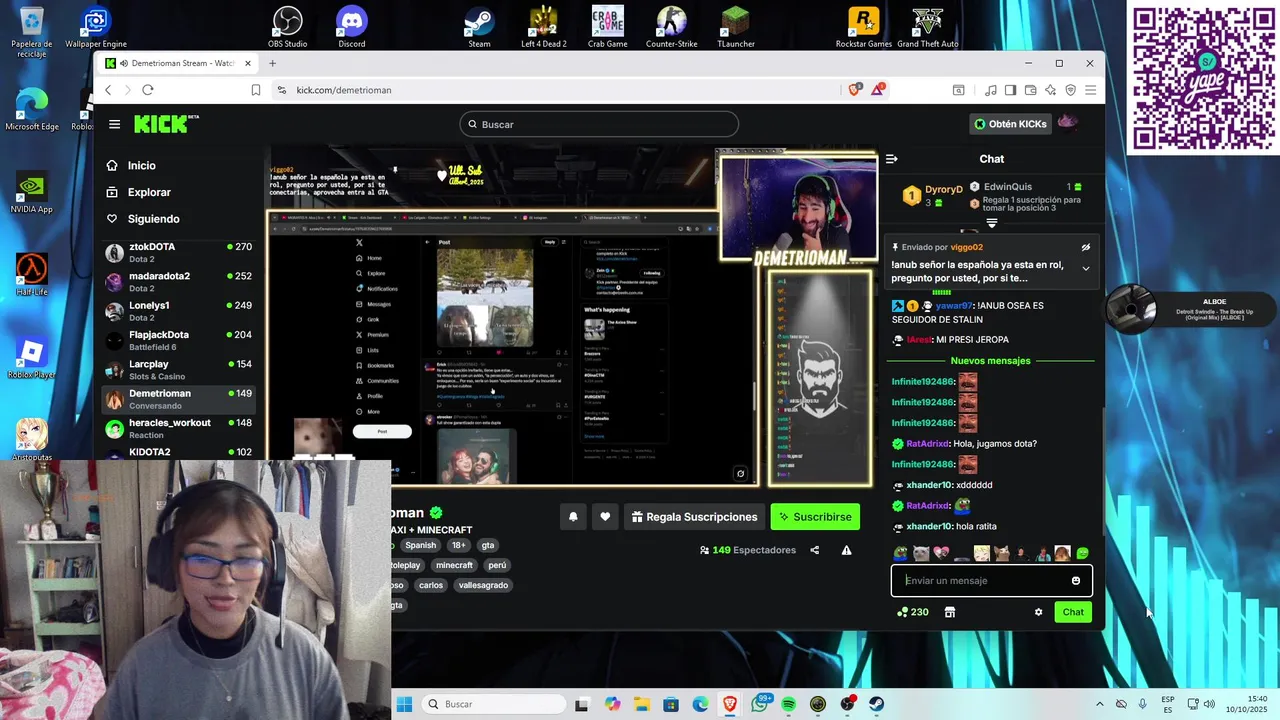Click the vallesagrado tag
This screenshot has height=720, width=1280.
click(483, 585)
